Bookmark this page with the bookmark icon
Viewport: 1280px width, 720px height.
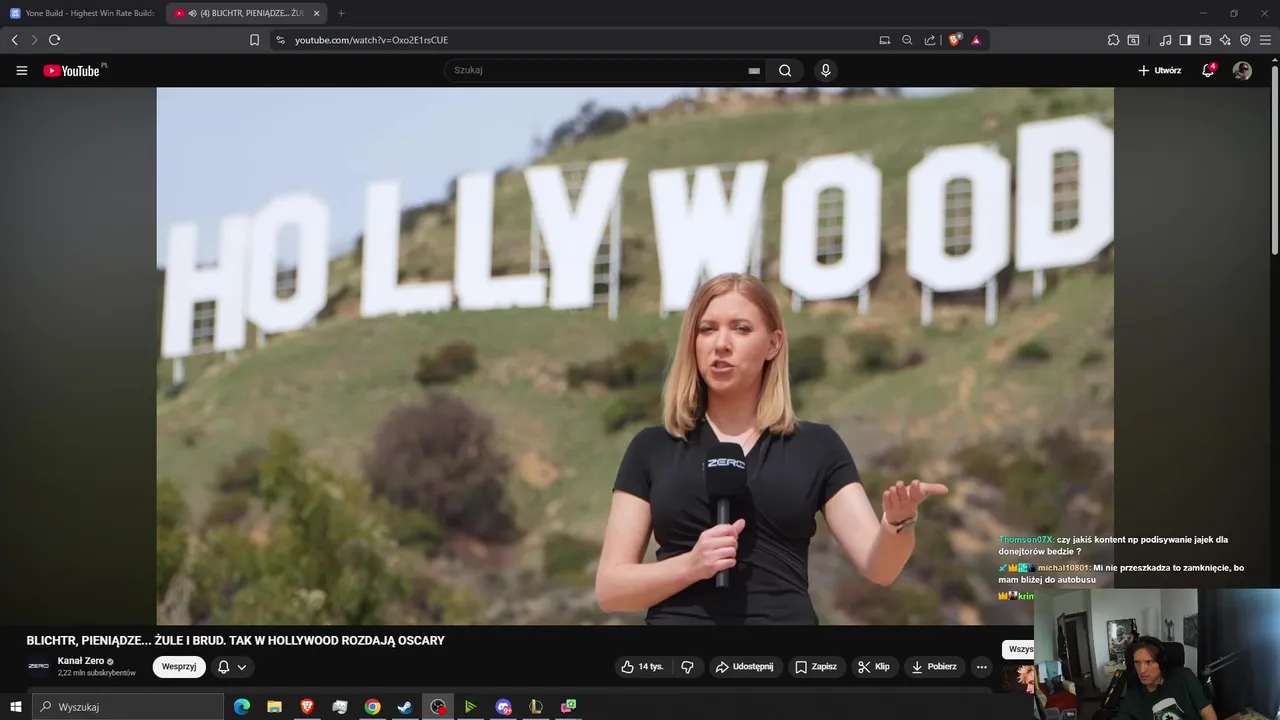tap(254, 40)
